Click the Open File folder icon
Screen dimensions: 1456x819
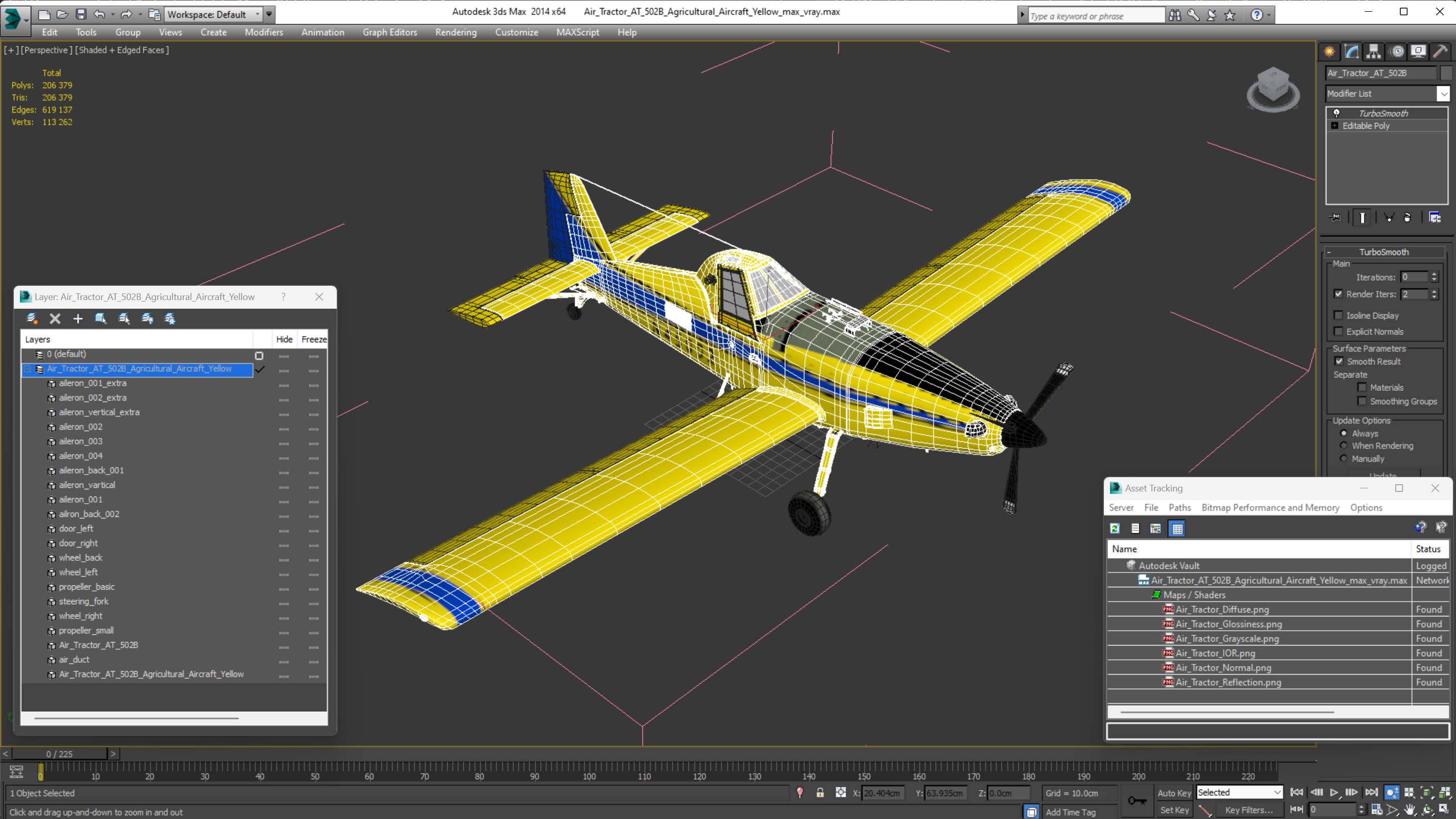tap(62, 14)
